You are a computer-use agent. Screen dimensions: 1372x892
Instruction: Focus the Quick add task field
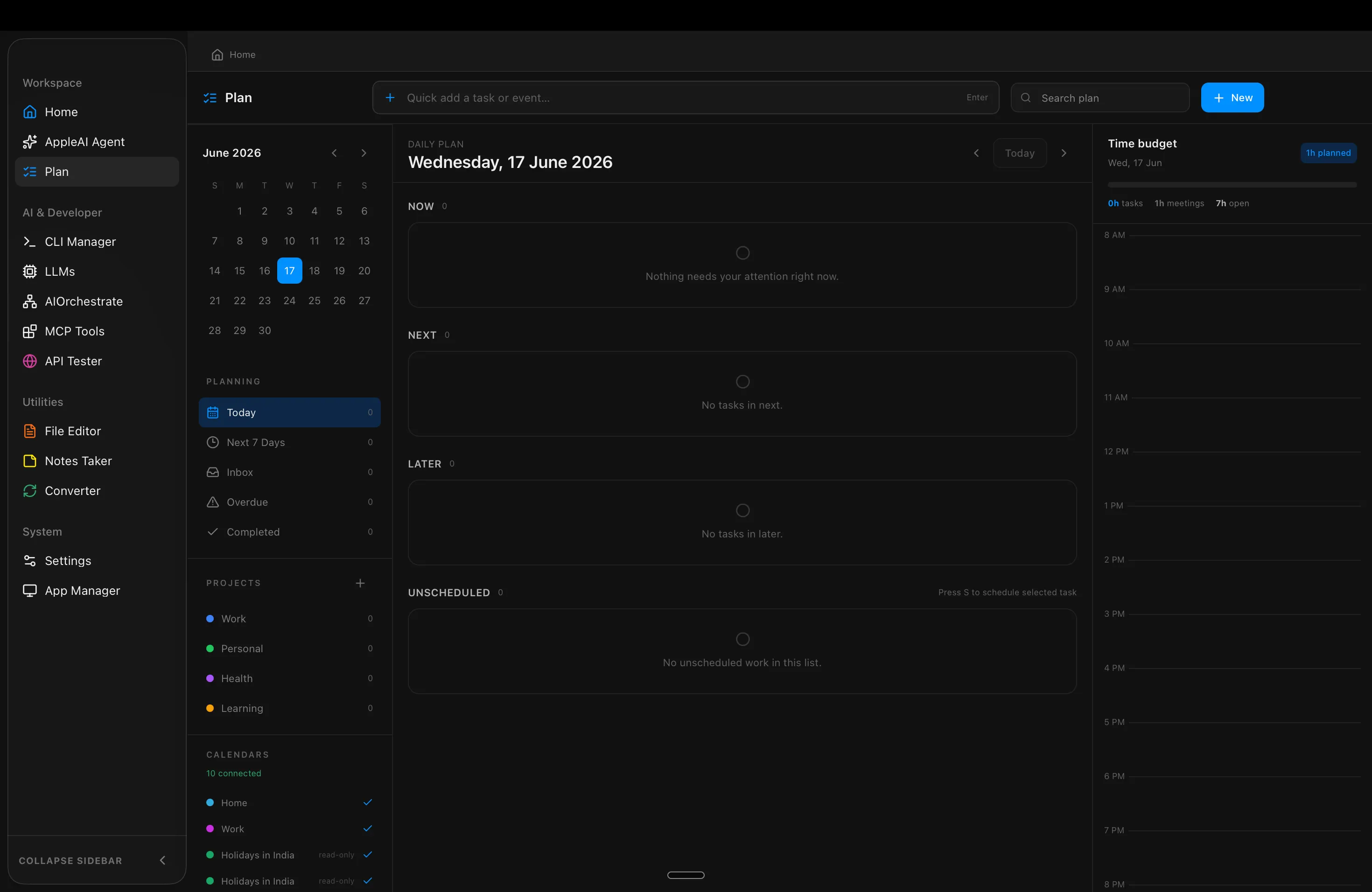coord(686,98)
